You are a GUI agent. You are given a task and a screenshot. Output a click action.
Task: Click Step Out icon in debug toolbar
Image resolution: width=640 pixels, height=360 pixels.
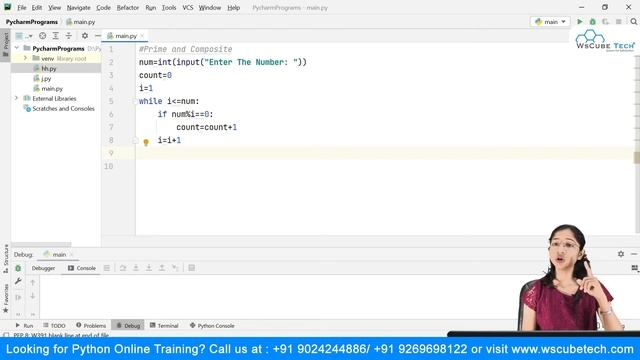click(162, 268)
